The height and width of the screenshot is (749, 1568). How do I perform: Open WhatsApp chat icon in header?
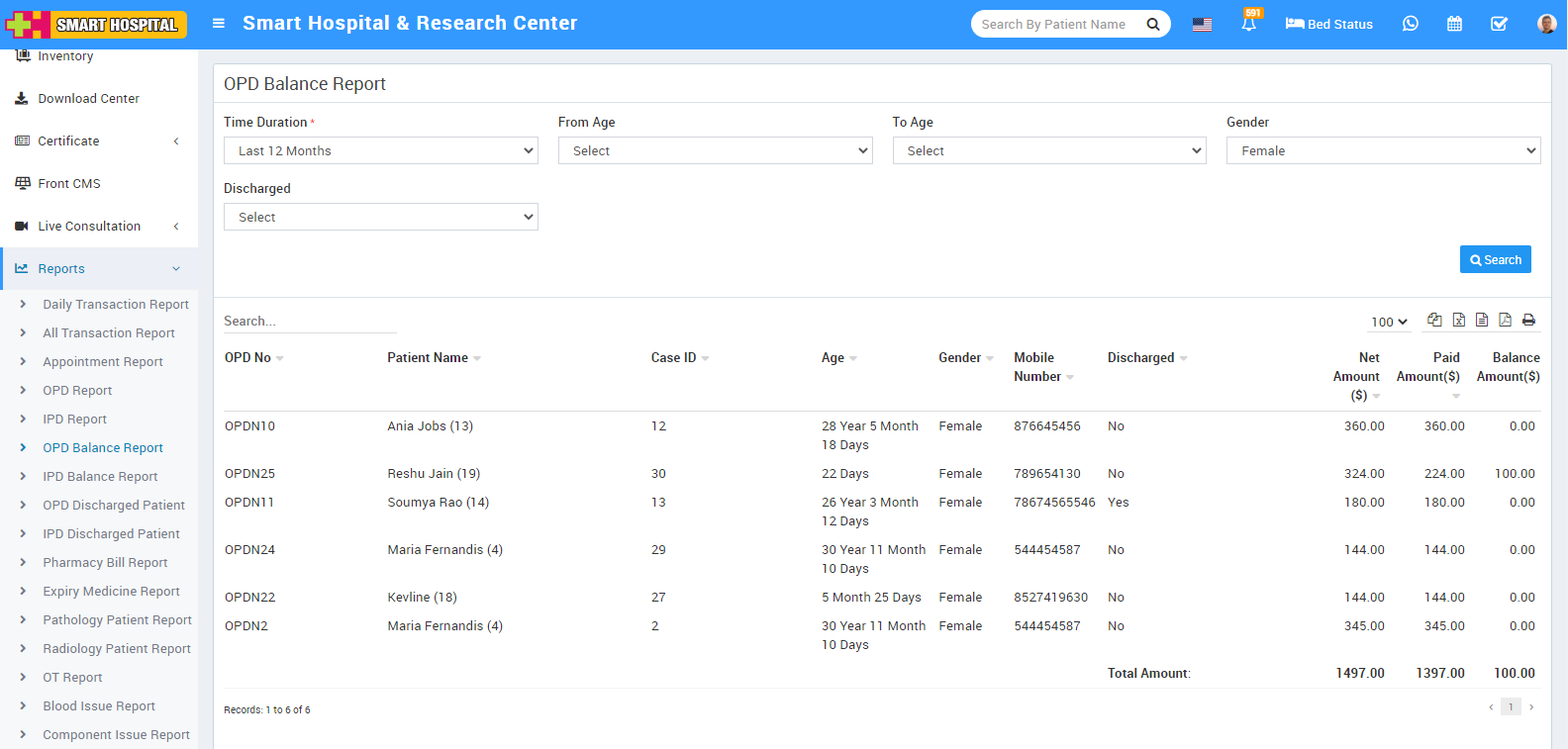[x=1411, y=24]
